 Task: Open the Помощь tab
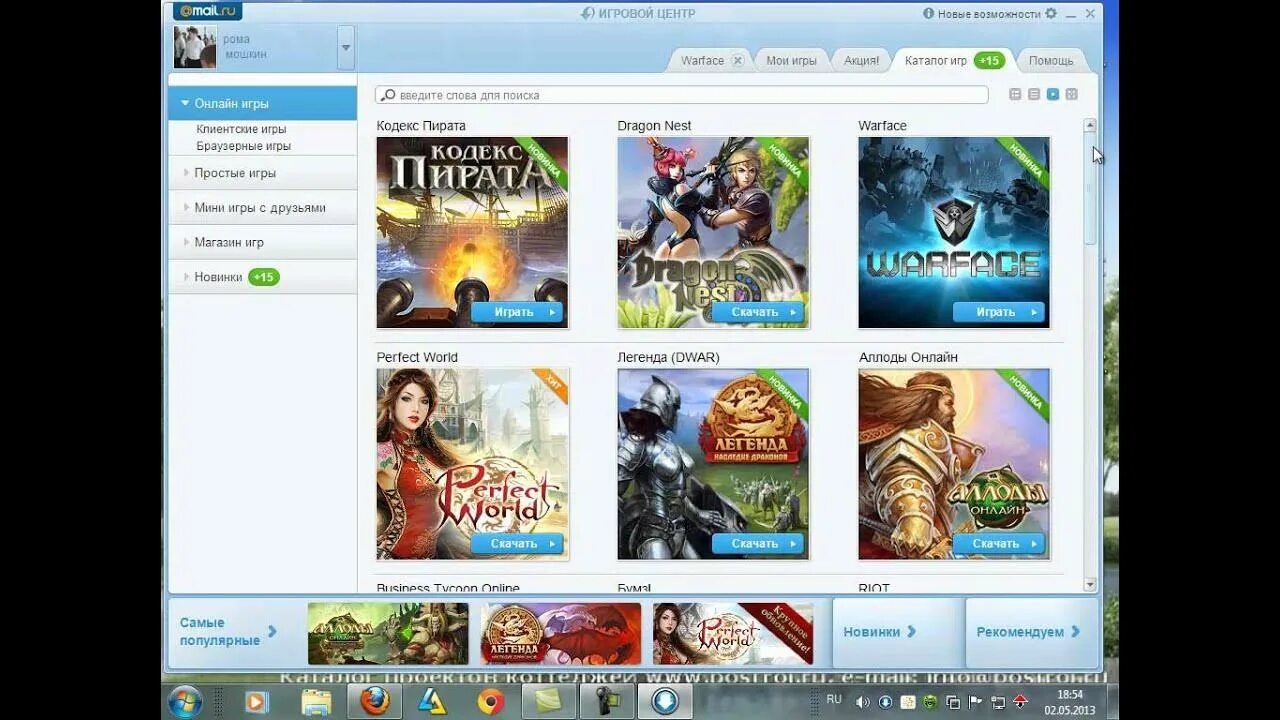point(1051,60)
